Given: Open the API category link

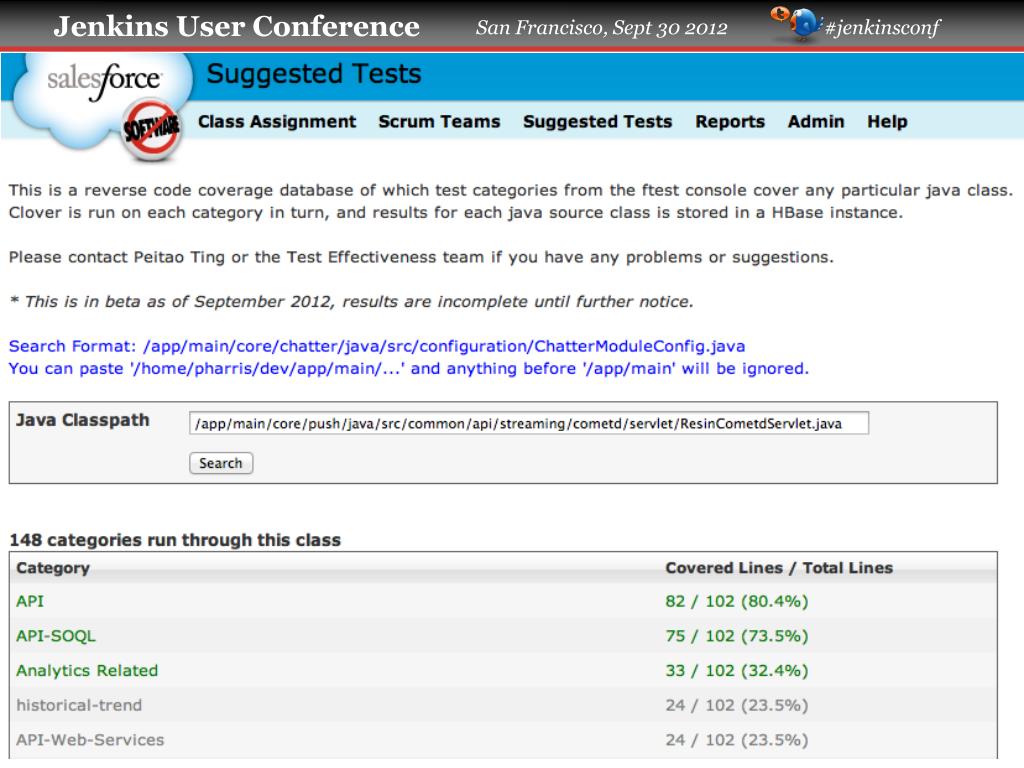Looking at the screenshot, I should 30,601.
